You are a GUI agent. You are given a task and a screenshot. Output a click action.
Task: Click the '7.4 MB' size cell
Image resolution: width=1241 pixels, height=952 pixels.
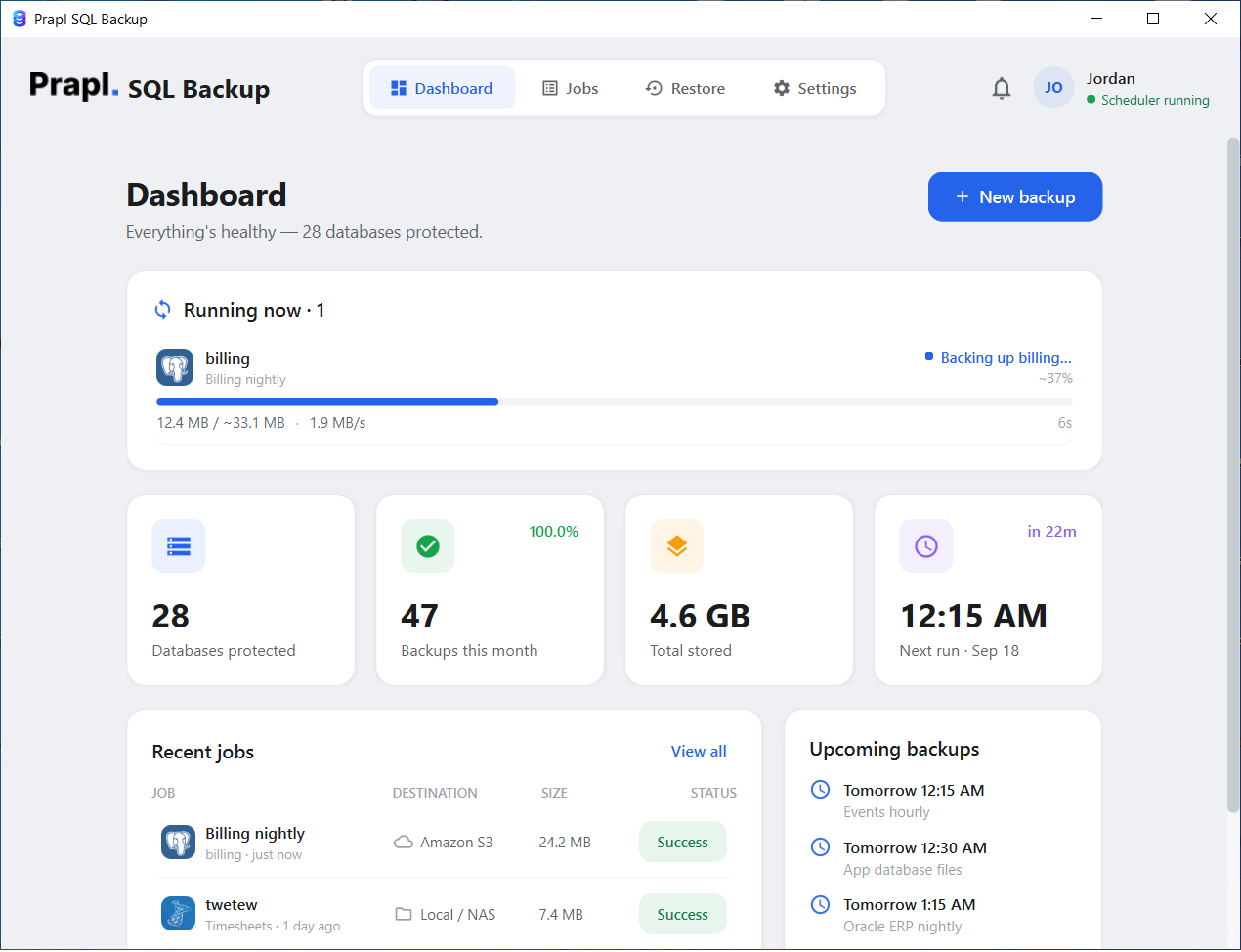[x=561, y=914]
